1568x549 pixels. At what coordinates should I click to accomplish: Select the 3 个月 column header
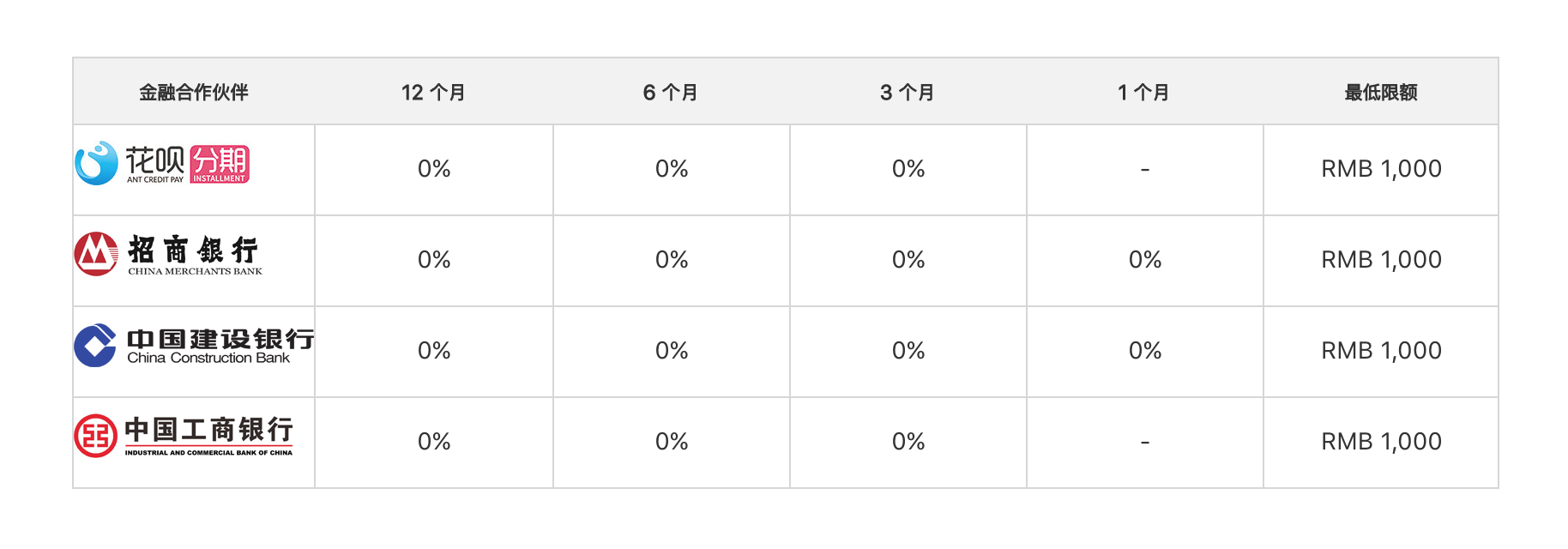tap(908, 93)
